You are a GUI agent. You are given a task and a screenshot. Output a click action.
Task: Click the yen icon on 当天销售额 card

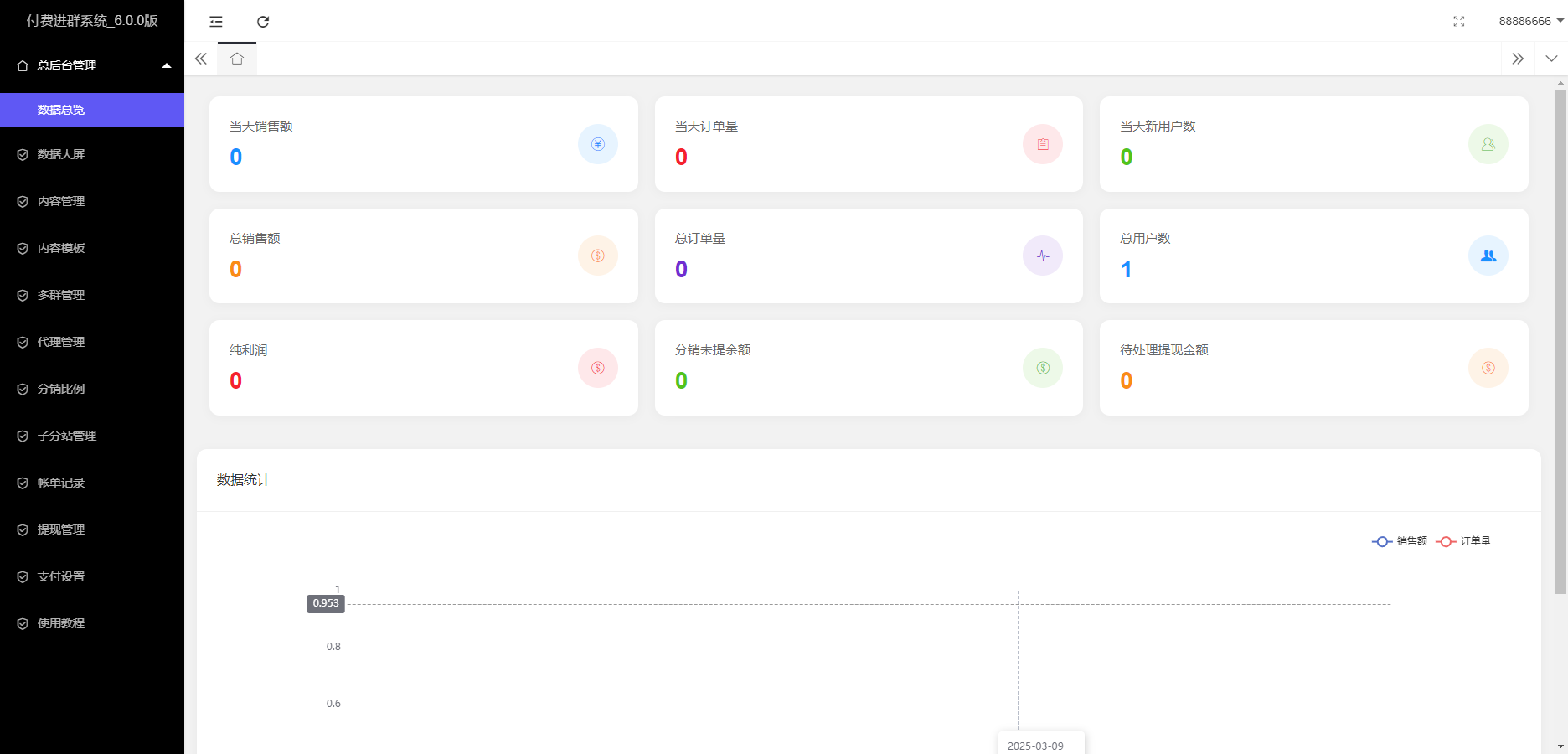point(598,144)
